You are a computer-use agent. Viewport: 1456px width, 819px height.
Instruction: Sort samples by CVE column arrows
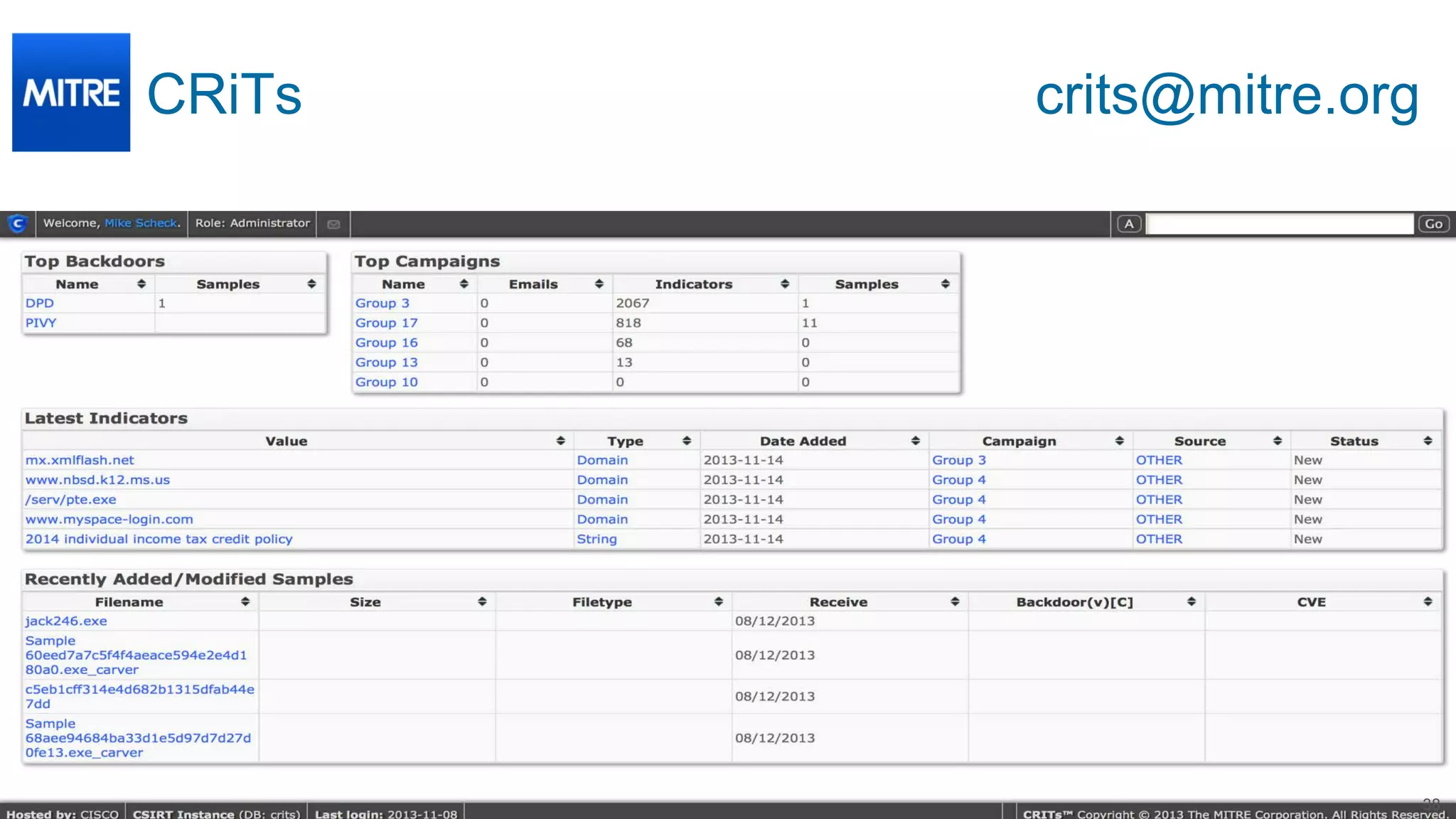1428,601
